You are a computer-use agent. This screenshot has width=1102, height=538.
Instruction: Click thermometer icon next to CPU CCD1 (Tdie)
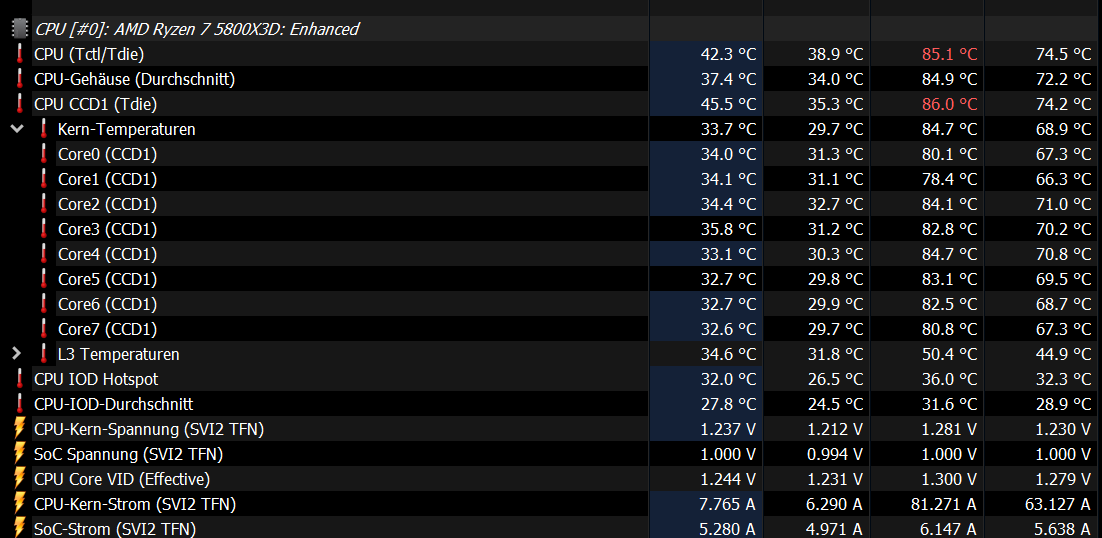(x=20, y=104)
